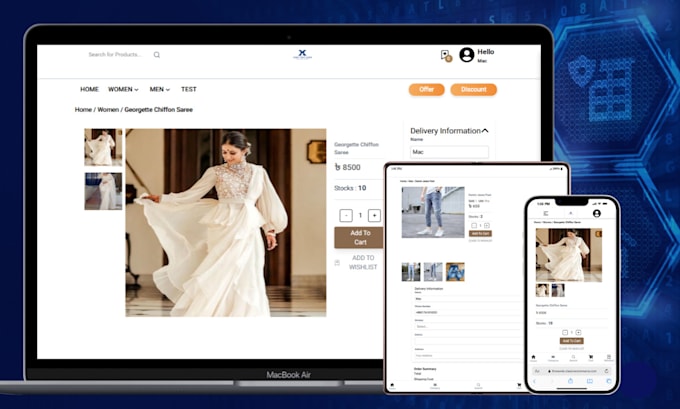This screenshot has height=409, width=680.
Task: Follow the Women breadcrumb link
Action: click(x=108, y=110)
